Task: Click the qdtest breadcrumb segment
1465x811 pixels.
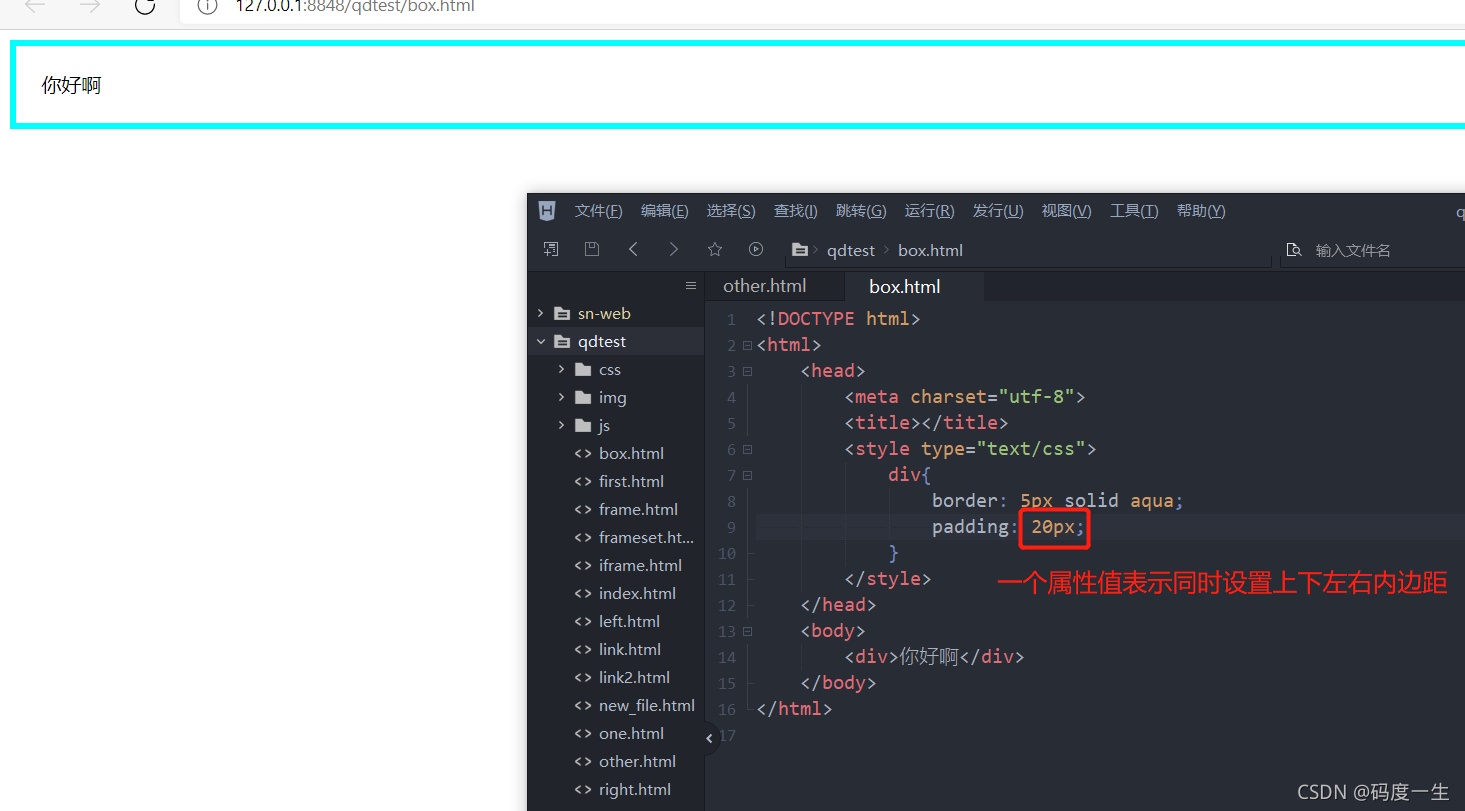Action: point(851,251)
